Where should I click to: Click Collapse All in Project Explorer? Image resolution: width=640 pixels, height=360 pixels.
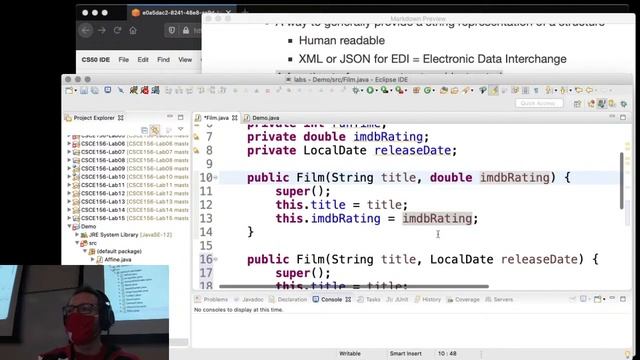pos(144,130)
